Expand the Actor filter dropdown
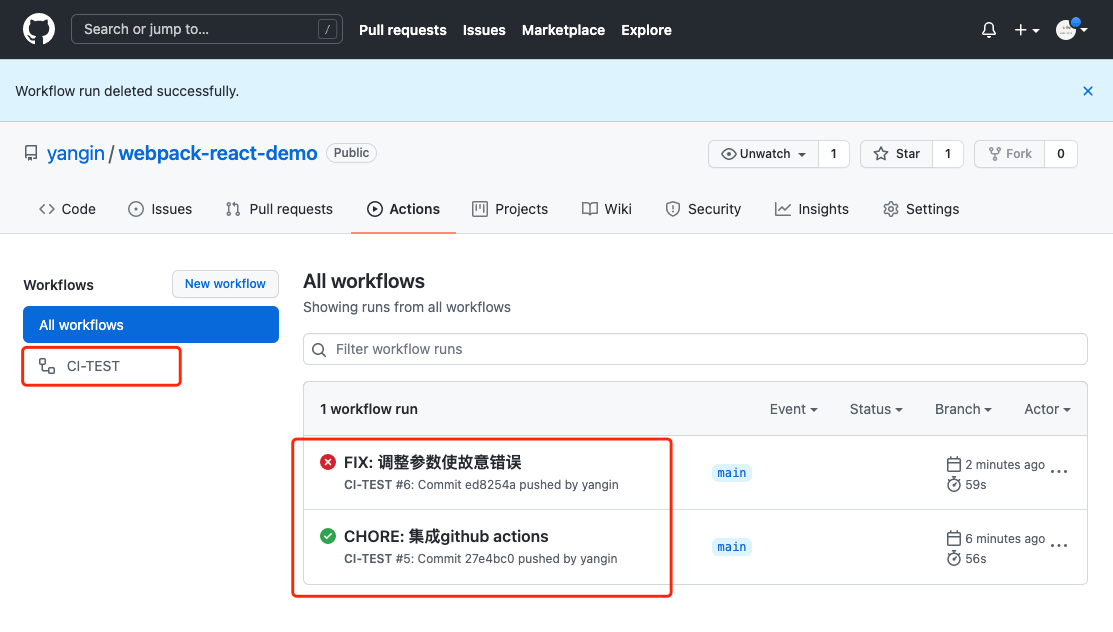Image resolution: width=1113 pixels, height=632 pixels. coord(1047,409)
